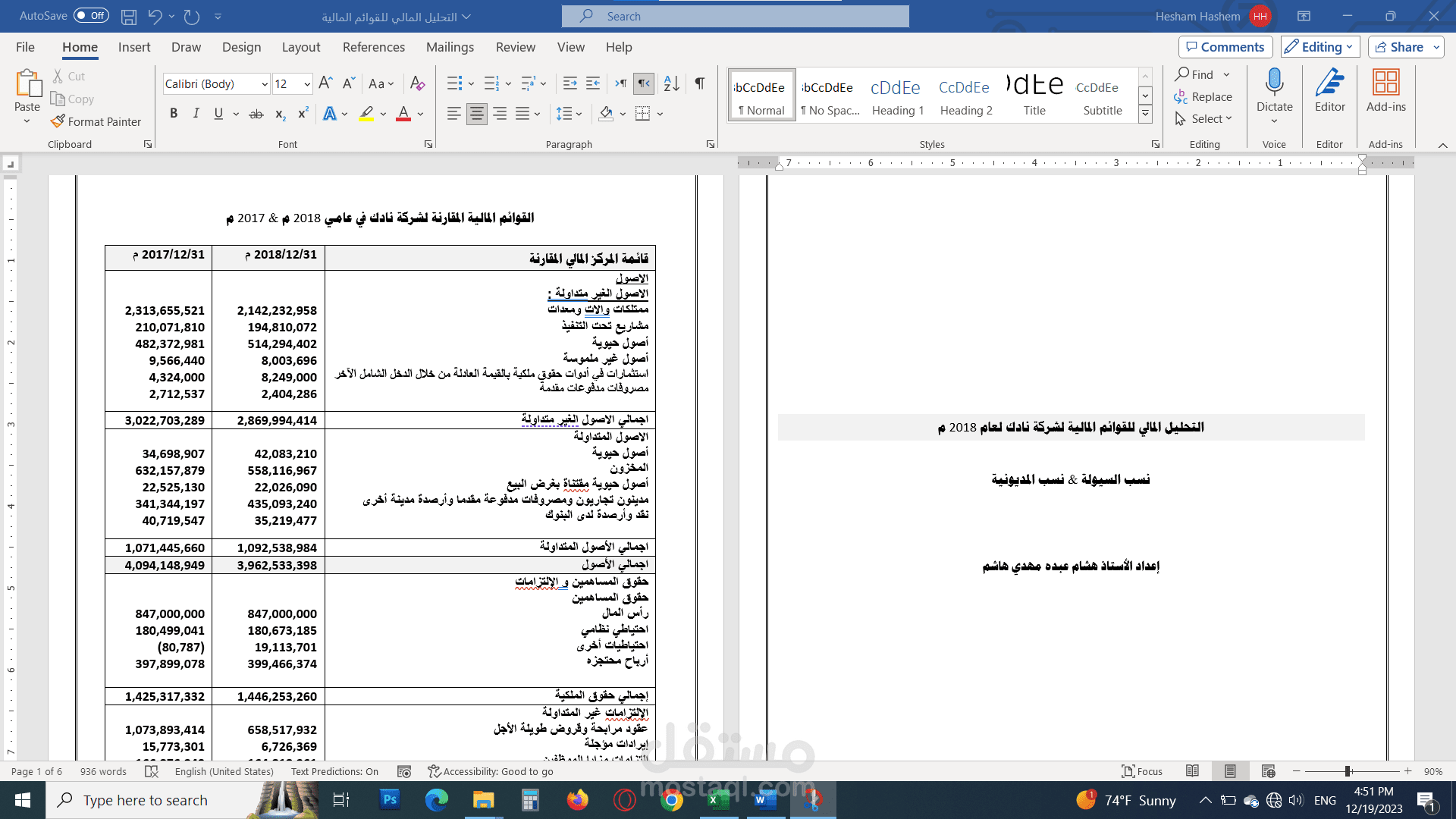
Task: Click the Save icon in the title bar
Action: point(129,16)
